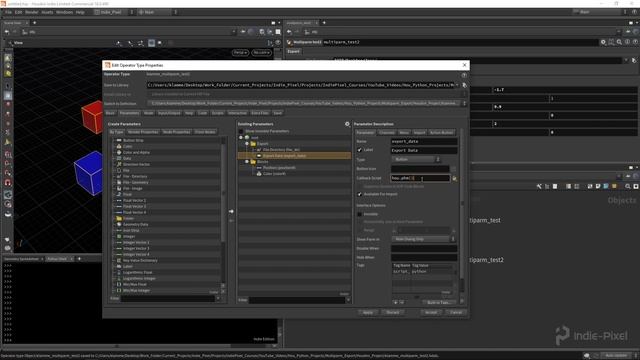
Task: Toggle the Invisible checkbox
Action: 360,214
